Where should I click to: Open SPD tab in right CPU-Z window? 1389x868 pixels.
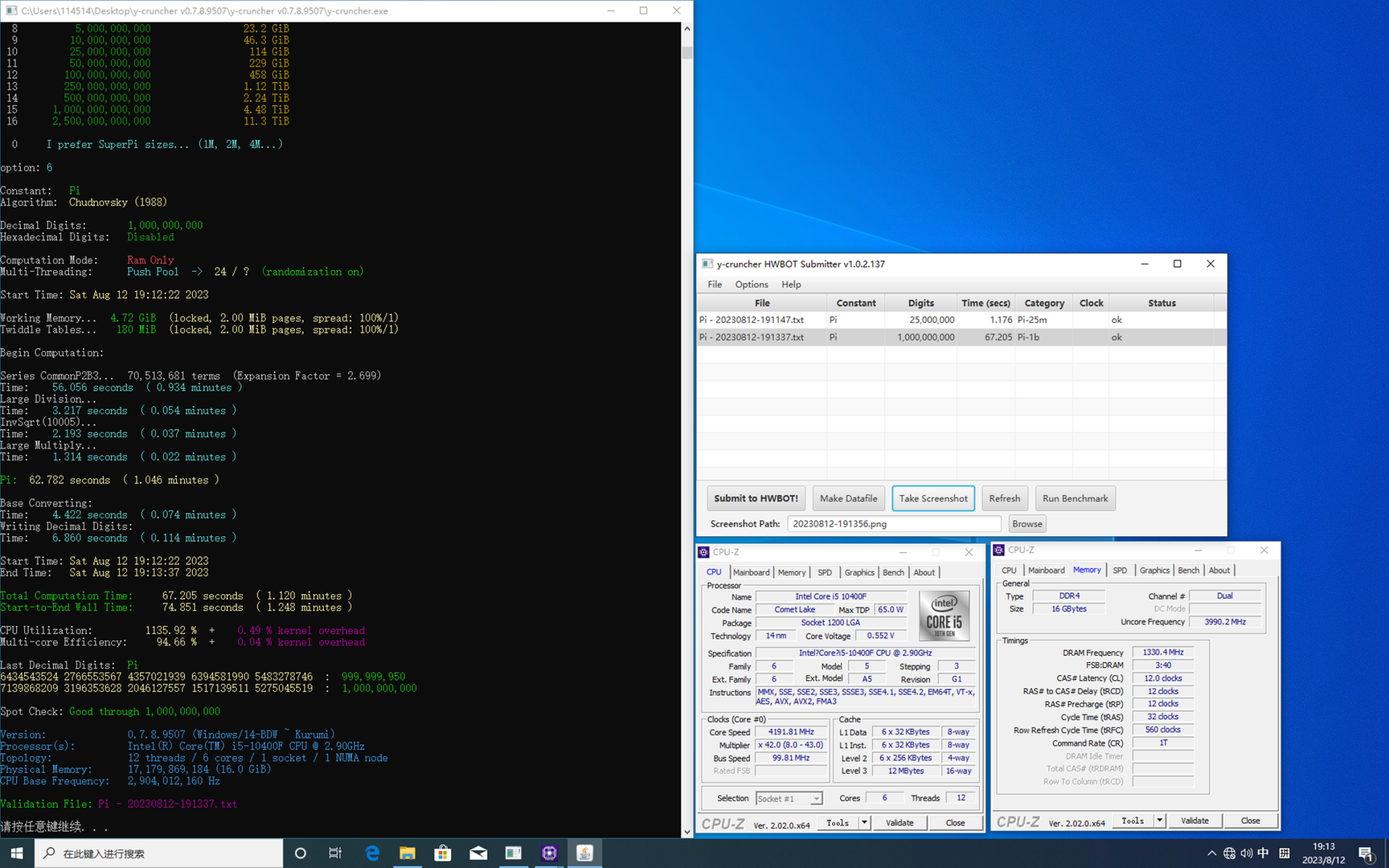point(1120,571)
